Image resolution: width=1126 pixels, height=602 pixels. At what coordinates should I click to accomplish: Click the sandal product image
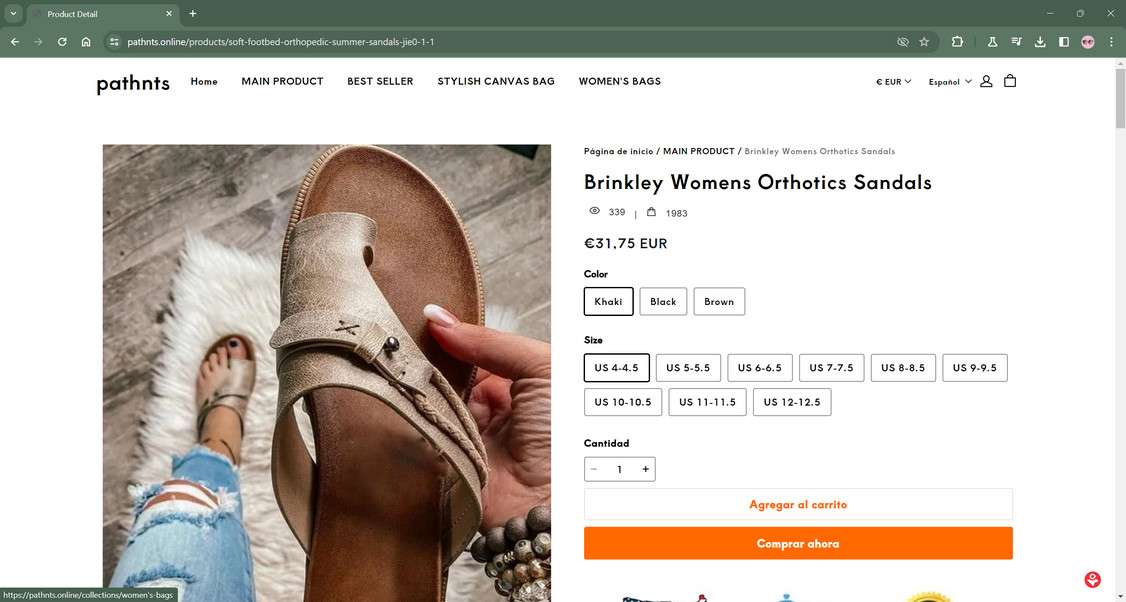pyautogui.click(x=326, y=372)
